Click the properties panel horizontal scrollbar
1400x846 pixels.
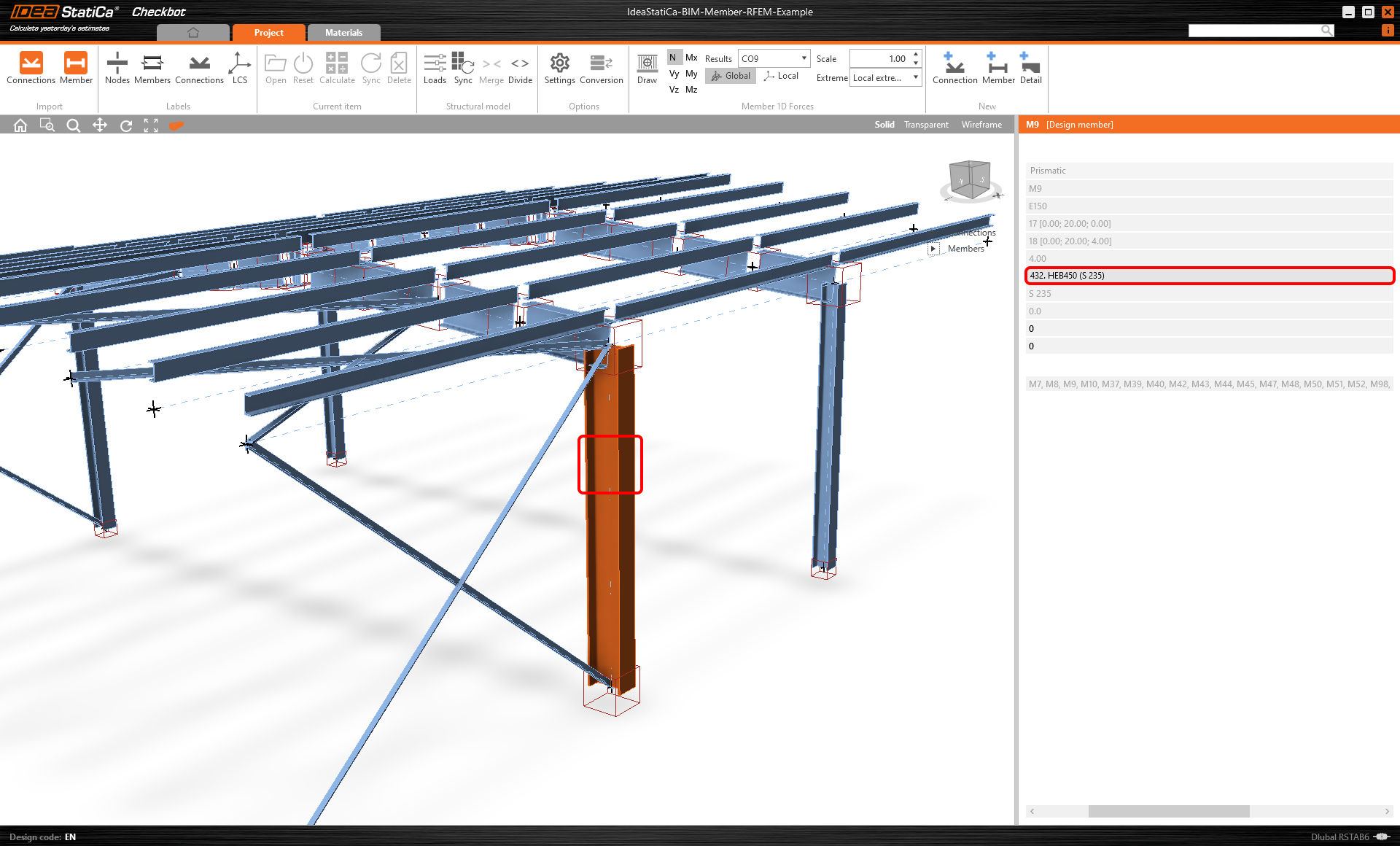[1168, 811]
